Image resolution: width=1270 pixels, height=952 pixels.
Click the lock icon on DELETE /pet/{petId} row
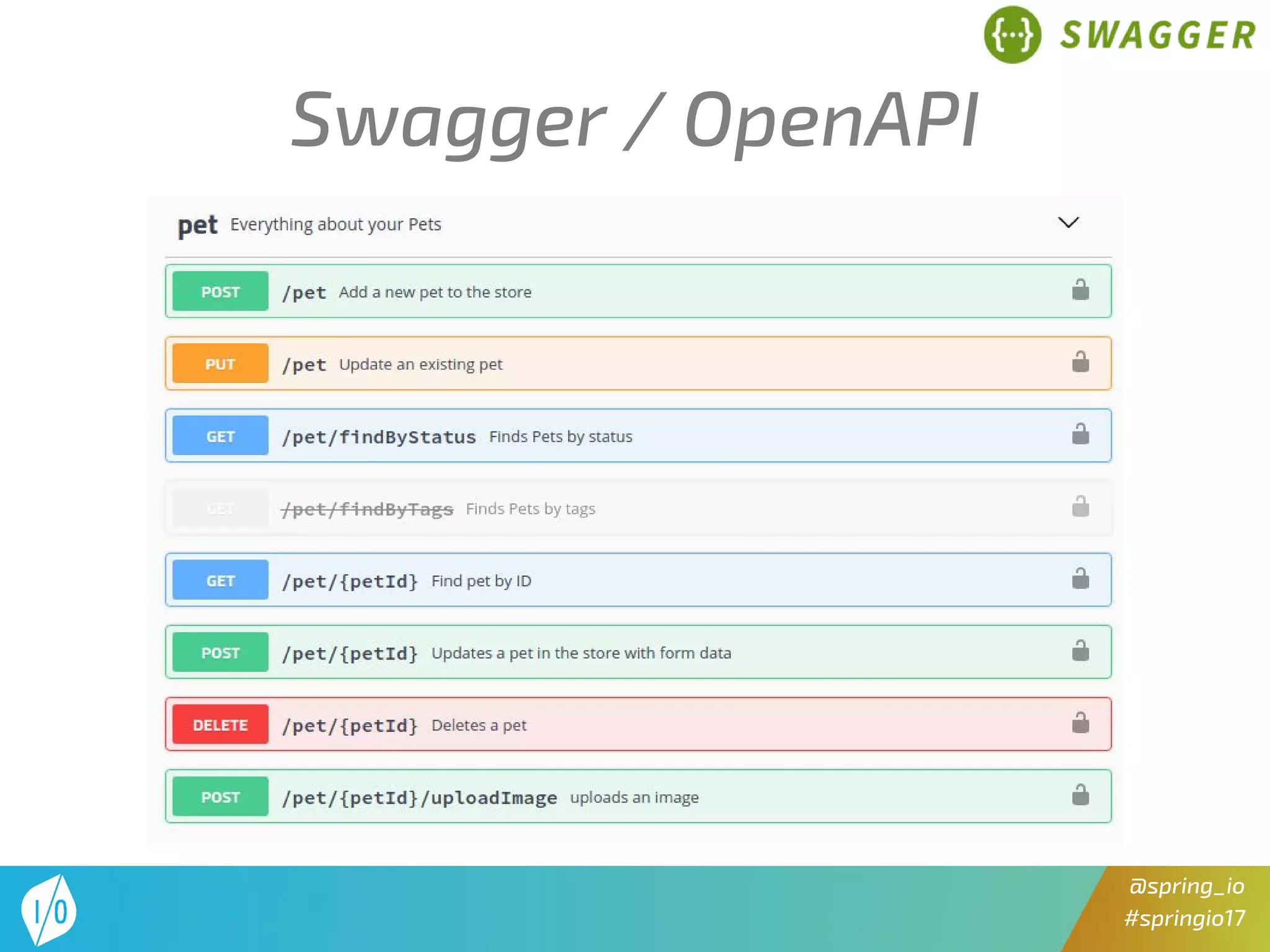1080,723
